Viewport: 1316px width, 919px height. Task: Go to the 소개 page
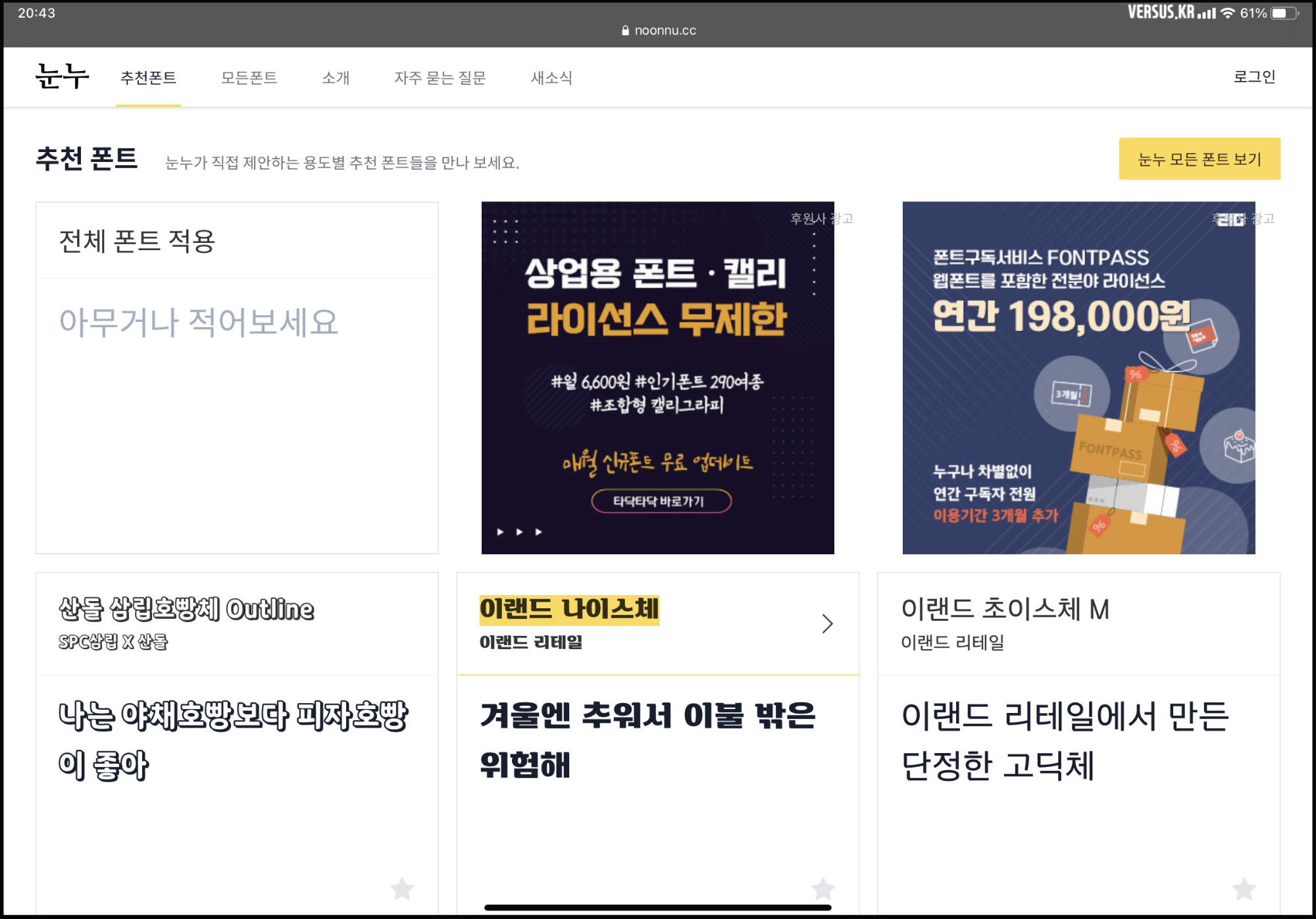[x=336, y=78]
